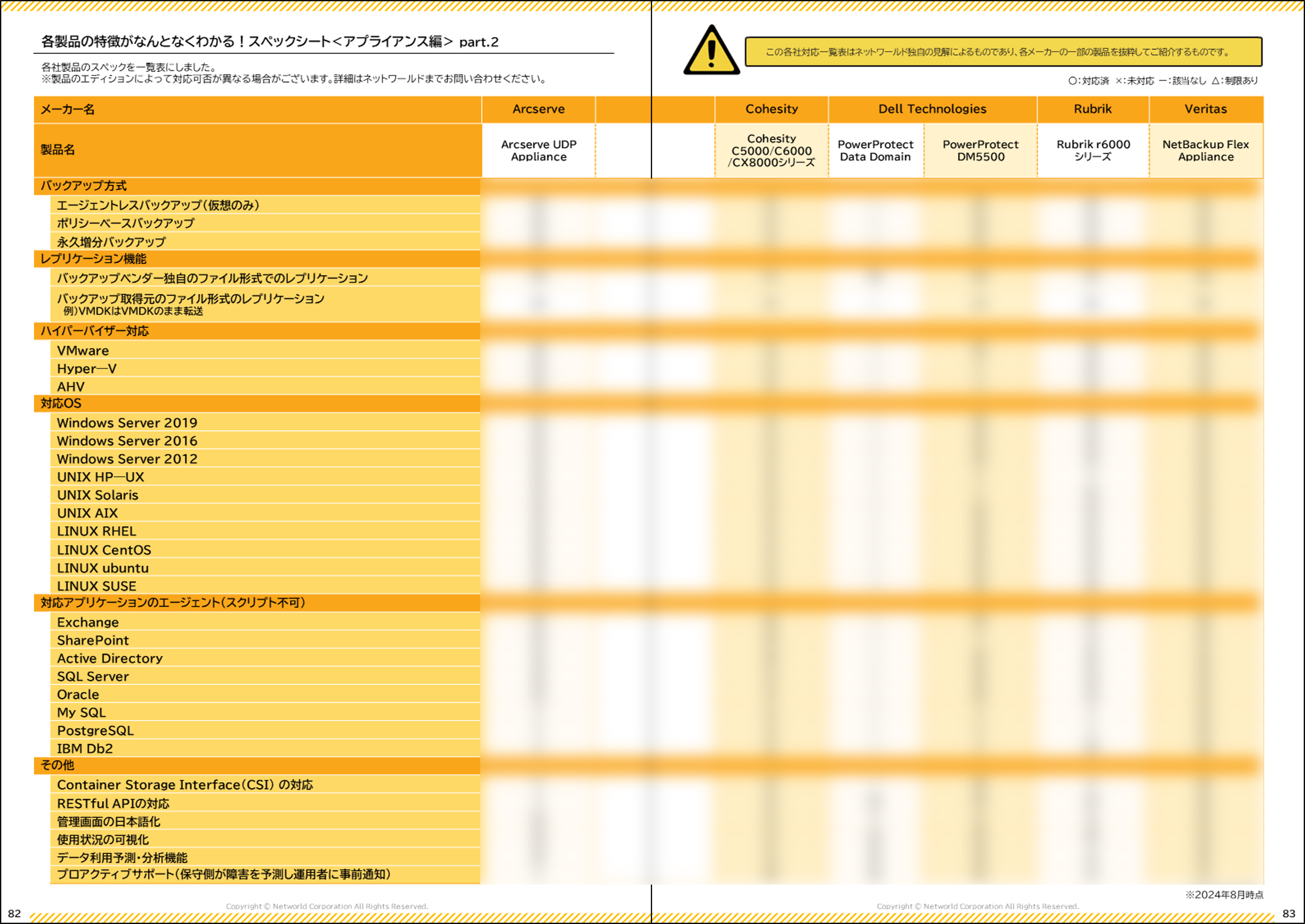Click the データ利用予測・分析機能 row
Viewport: 1305px width, 924px height.
[x=265, y=857]
